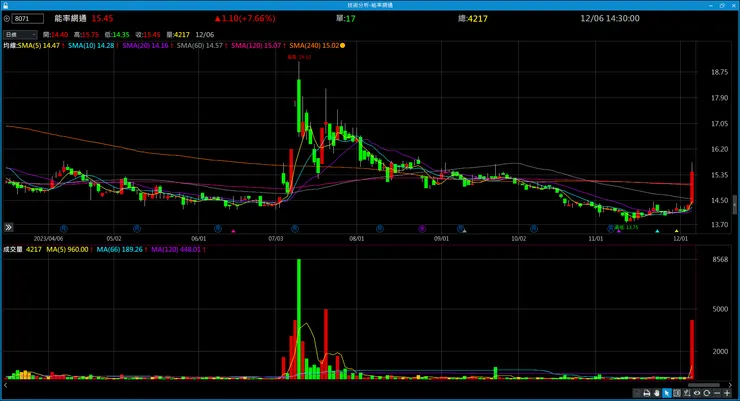Image resolution: width=740 pixels, height=401 pixels.
Task: Click the timestamp 12/06 14:30:00
Action: [x=610, y=18]
